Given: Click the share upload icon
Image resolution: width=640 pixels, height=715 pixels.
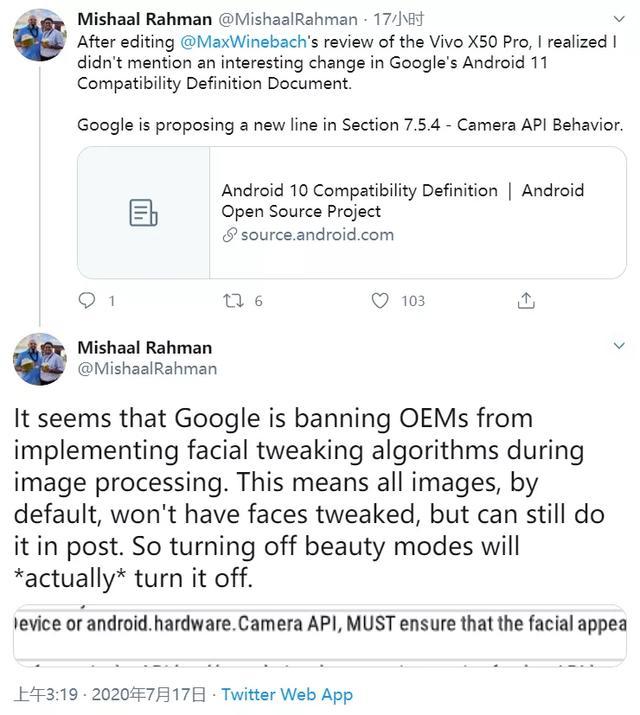Looking at the screenshot, I should (526, 300).
